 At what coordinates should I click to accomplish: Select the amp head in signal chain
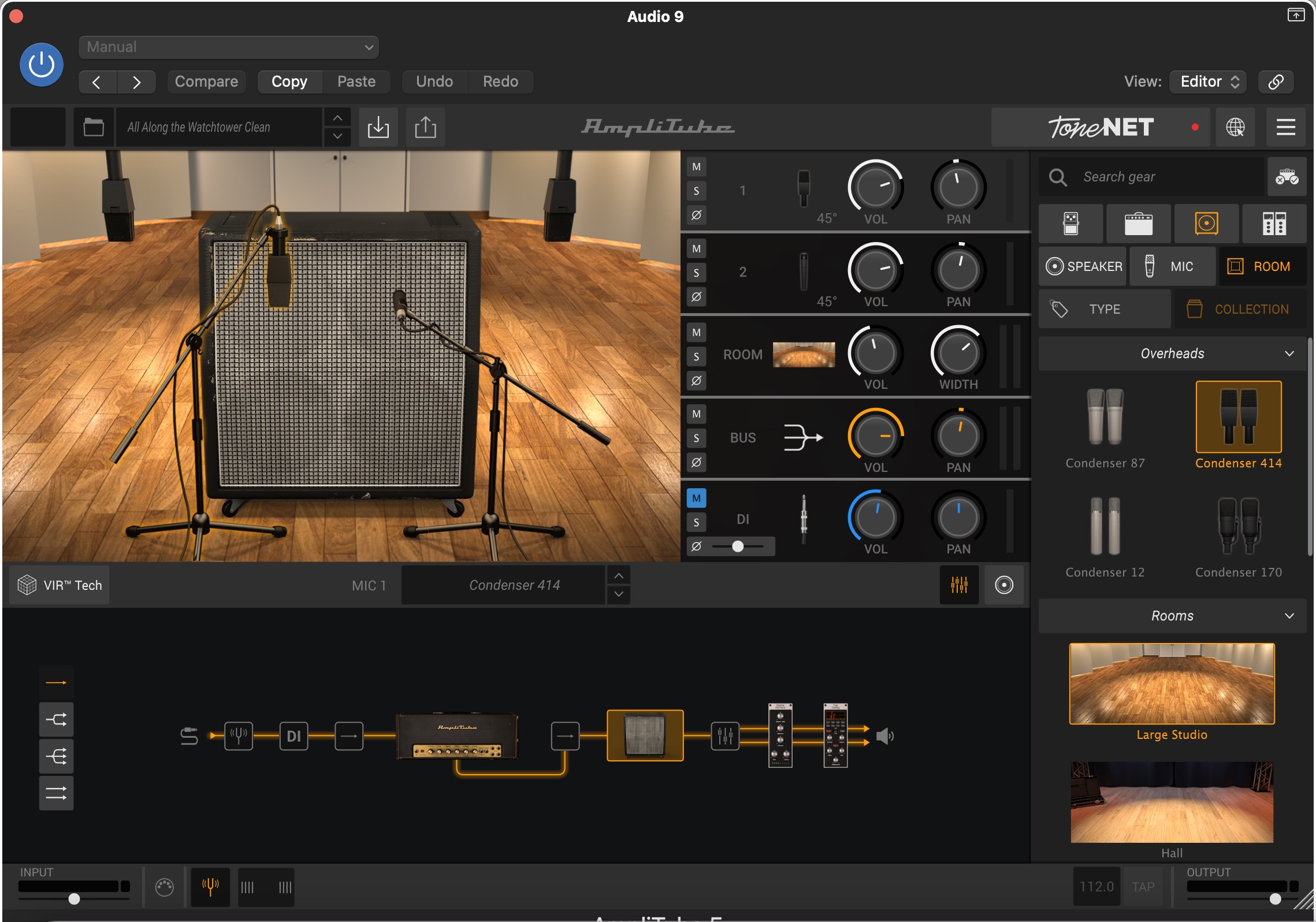tap(457, 735)
